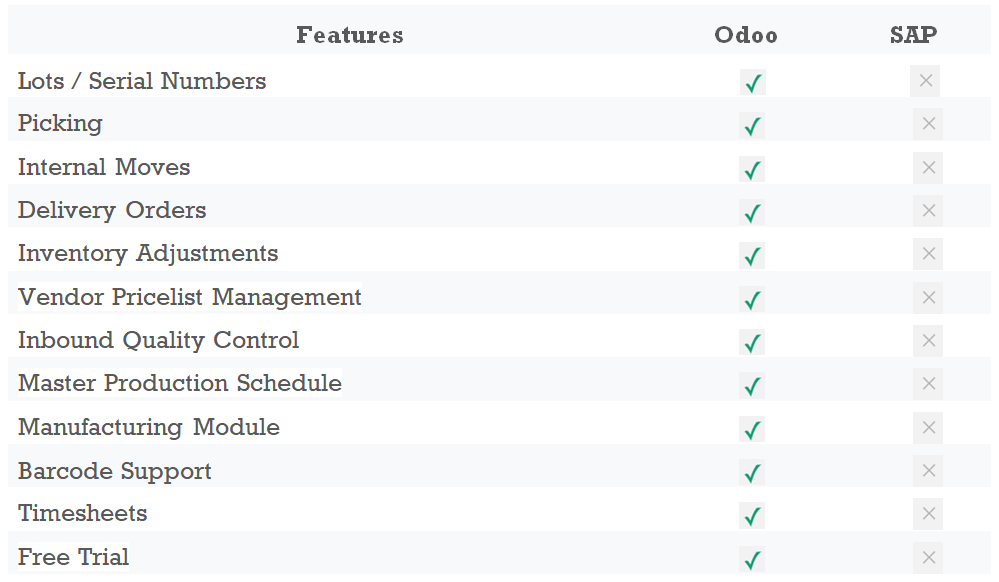
Task: Click the SAP column header
Action: [x=914, y=34]
